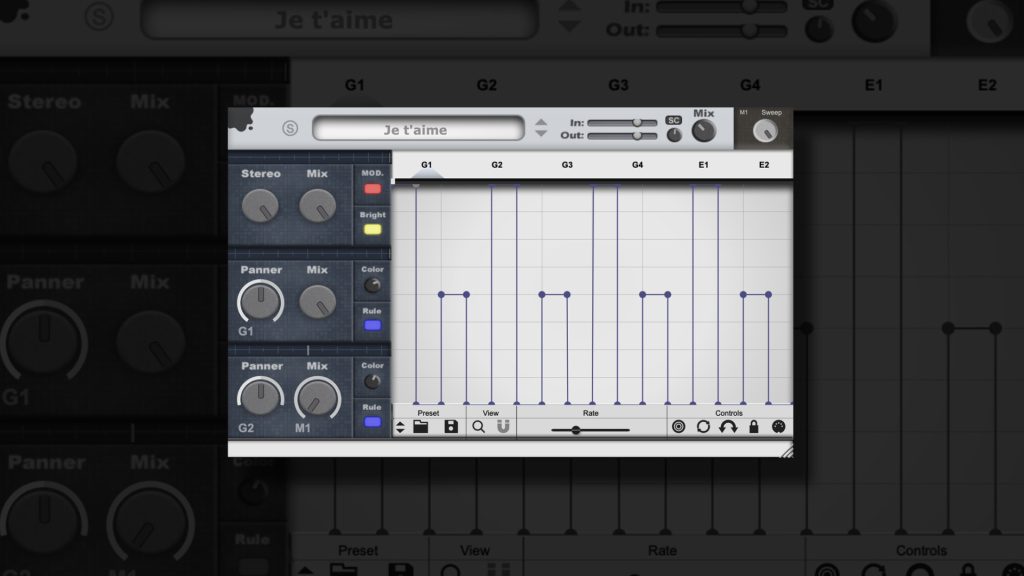Click the Je t'aime preset name field

click(415, 128)
